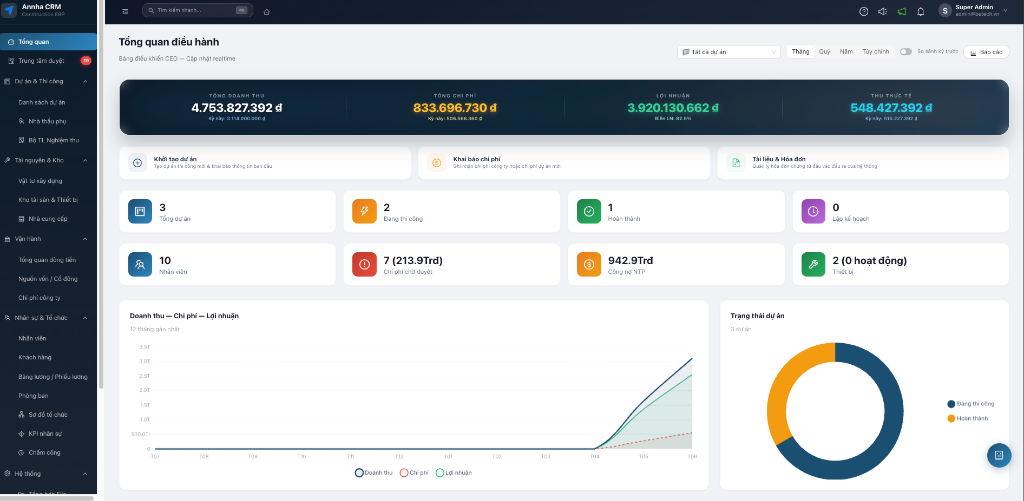Open the help question-mark icon
The height and width of the screenshot is (501, 1024).
point(864,11)
